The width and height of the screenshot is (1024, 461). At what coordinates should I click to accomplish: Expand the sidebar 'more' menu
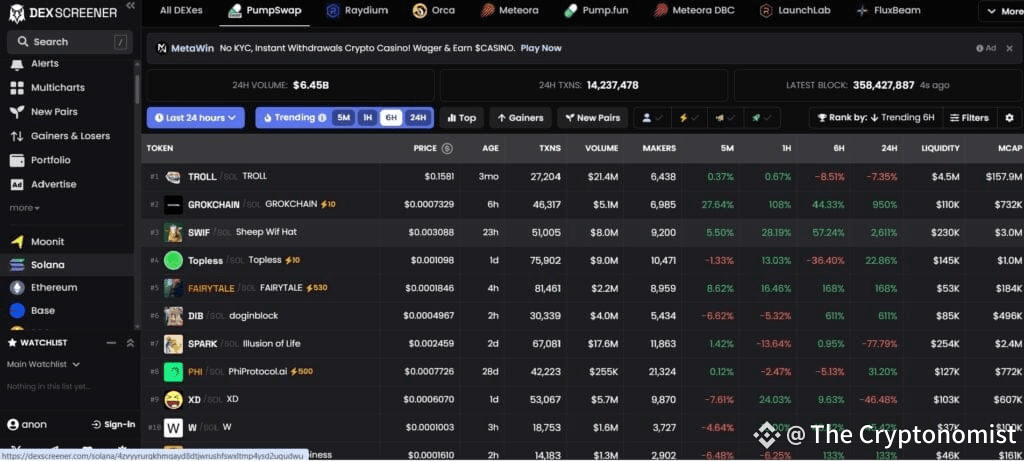(24, 208)
